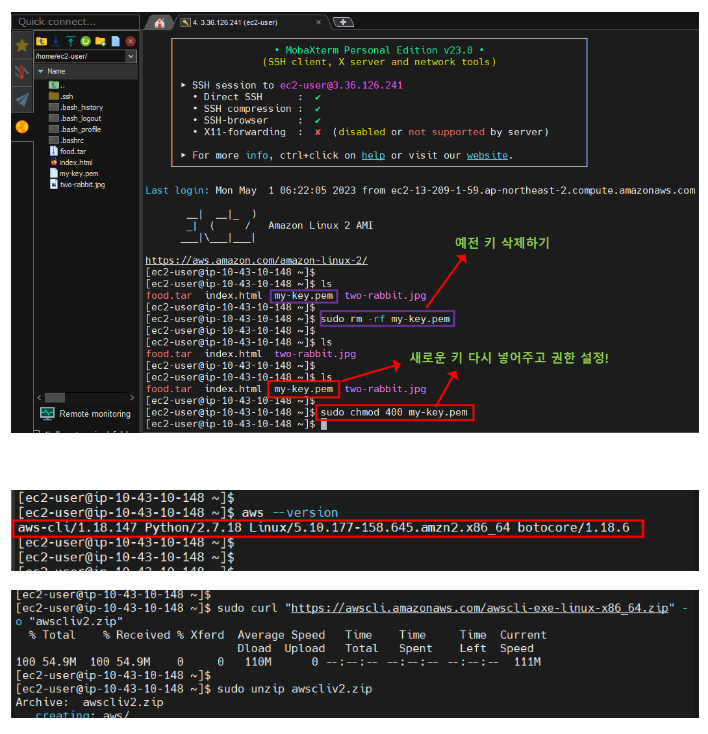This screenshot has width=708, height=734.
Task: Click the file list horizontal scrollbar thumb
Action: [x=55, y=398]
